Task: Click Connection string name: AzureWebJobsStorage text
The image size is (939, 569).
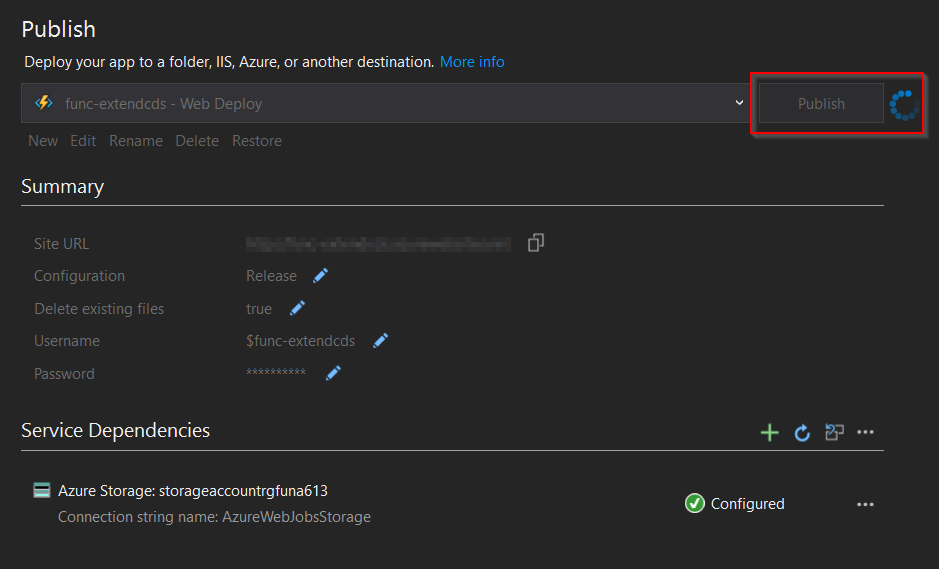Action: 214,517
